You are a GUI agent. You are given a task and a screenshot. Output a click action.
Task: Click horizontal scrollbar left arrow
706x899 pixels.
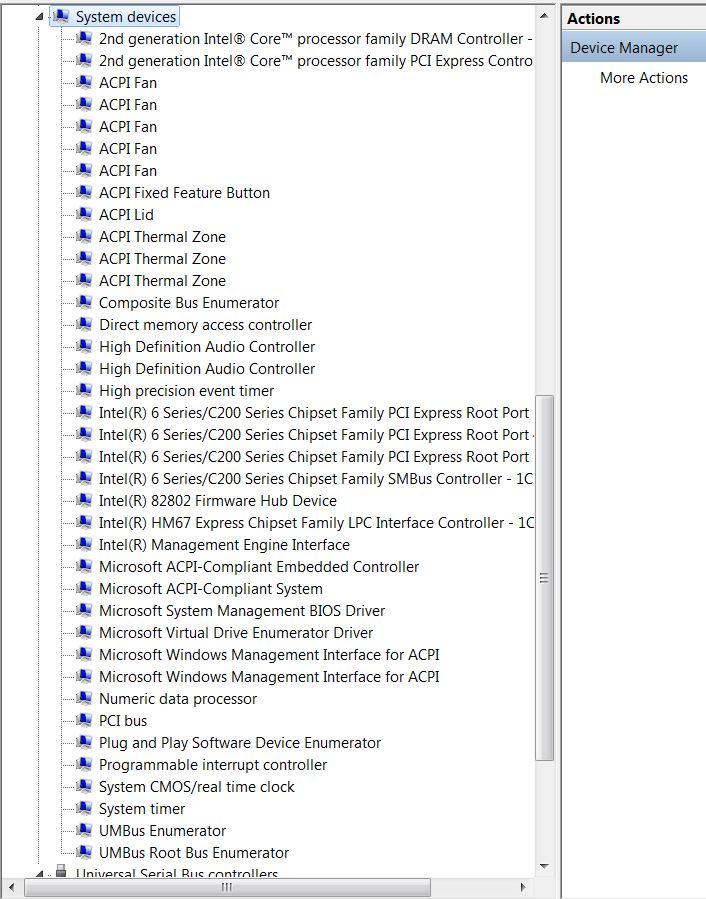[11, 887]
